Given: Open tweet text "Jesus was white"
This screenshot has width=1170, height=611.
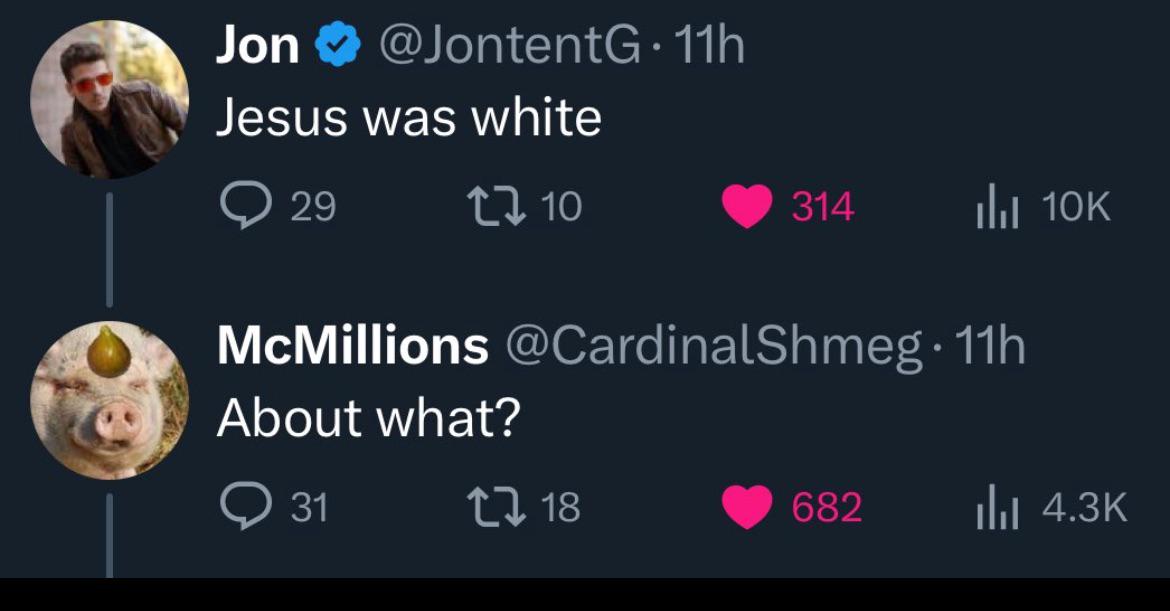Looking at the screenshot, I should pyautogui.click(x=409, y=119).
